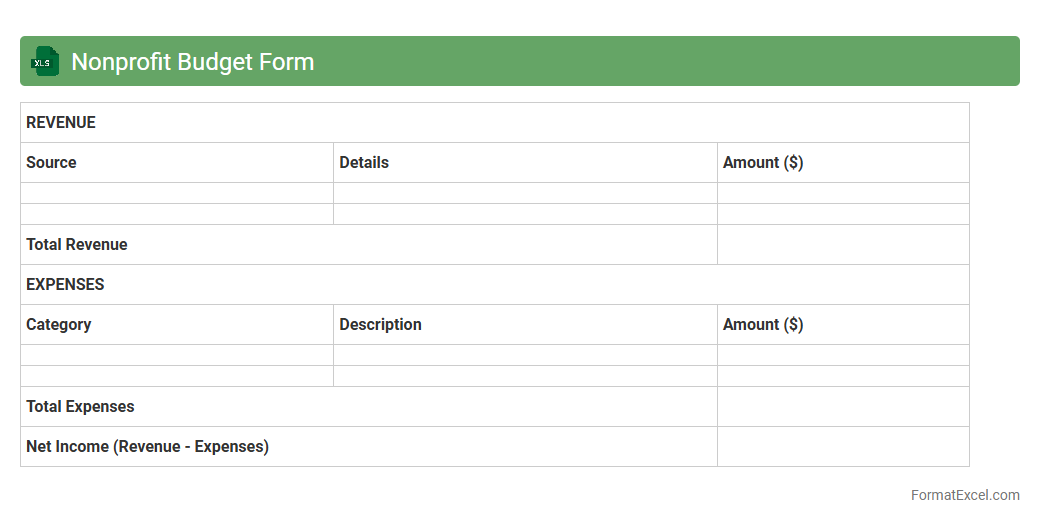
Task: Click the XLS file icon in header
Action: coord(45,62)
